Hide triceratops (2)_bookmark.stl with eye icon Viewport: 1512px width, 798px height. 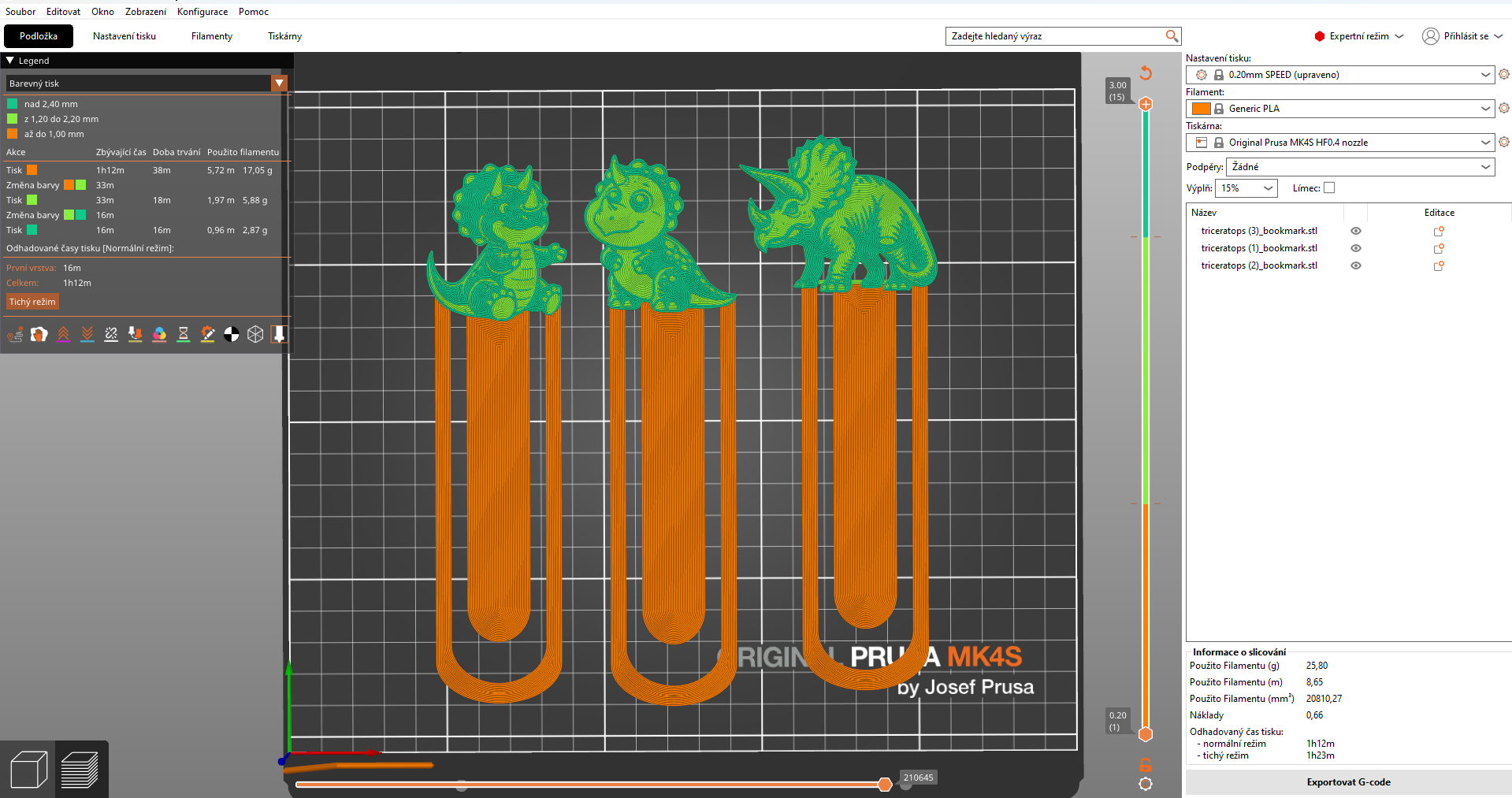point(1356,265)
